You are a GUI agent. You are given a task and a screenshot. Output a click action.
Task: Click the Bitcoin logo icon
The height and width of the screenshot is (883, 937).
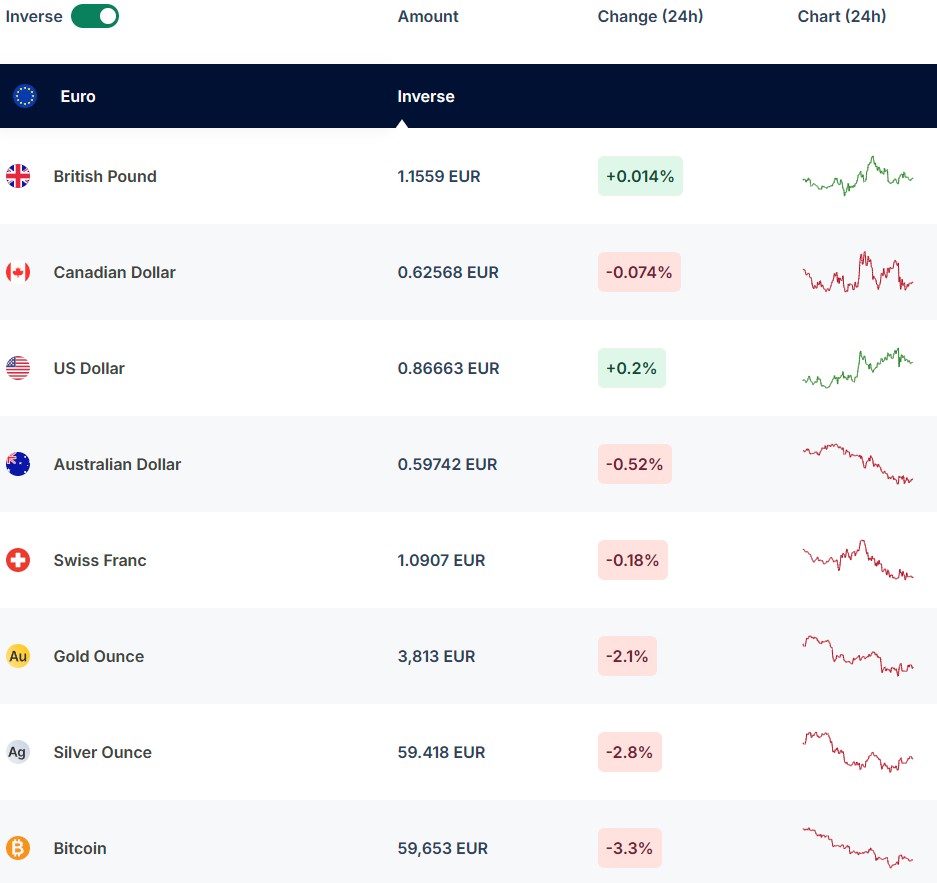pyautogui.click(x=18, y=848)
